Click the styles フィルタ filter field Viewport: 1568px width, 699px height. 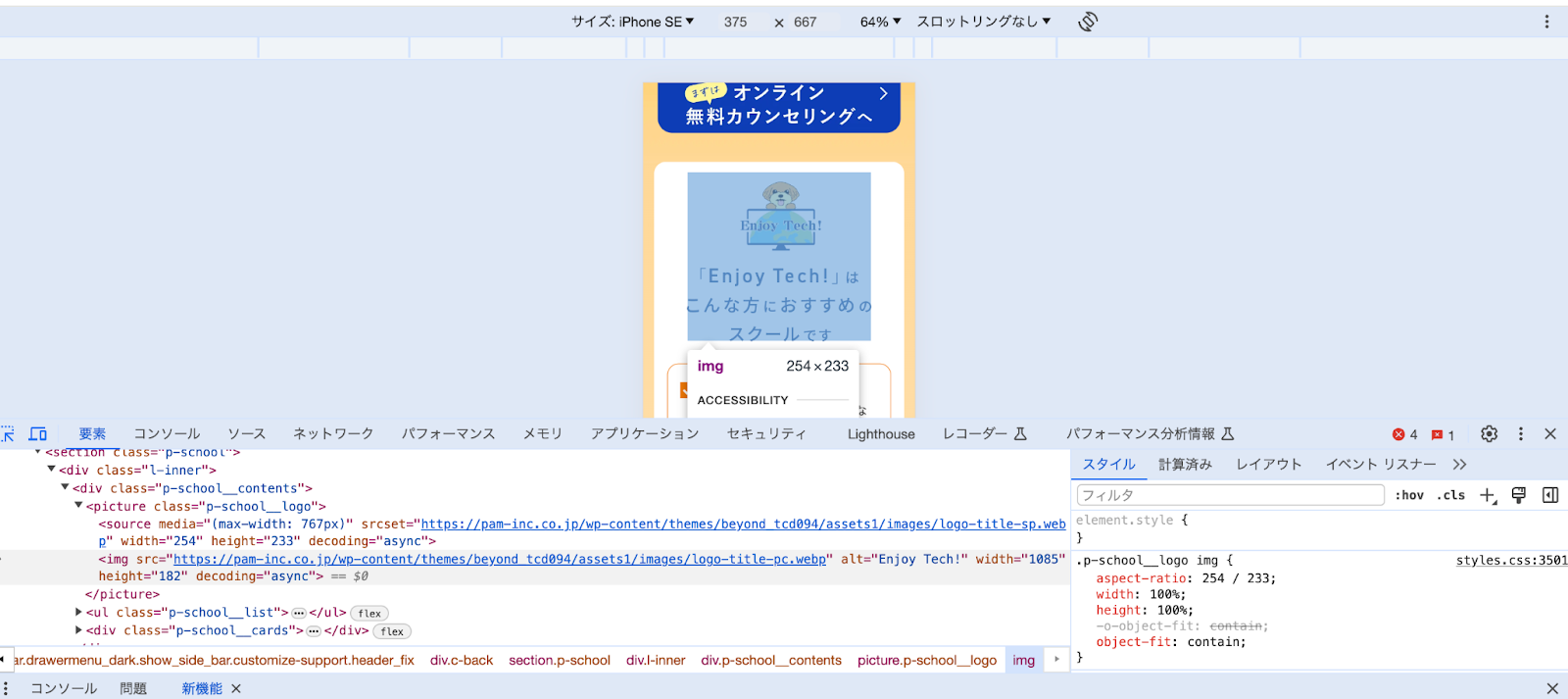tap(1231, 495)
